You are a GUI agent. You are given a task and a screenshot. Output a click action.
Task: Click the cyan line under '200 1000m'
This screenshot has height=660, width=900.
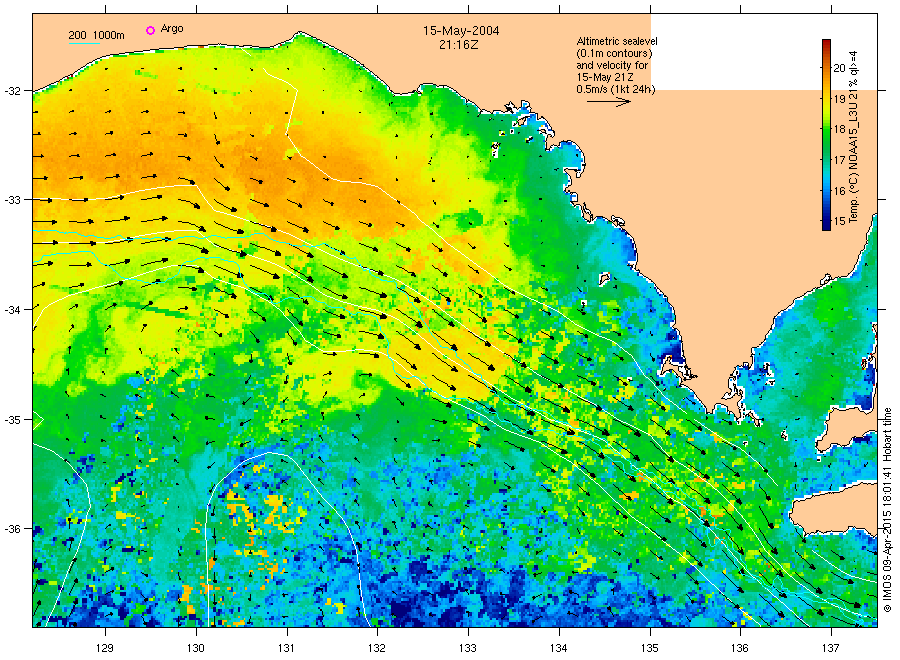[84, 43]
